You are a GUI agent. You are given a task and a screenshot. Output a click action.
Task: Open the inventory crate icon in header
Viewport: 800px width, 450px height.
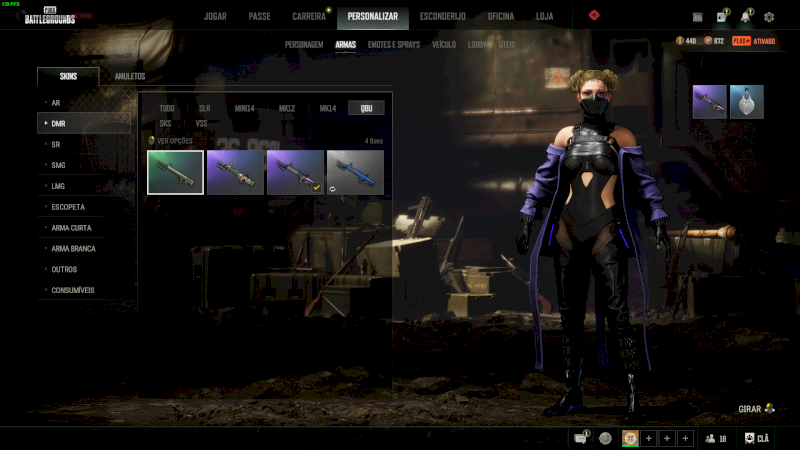point(723,17)
